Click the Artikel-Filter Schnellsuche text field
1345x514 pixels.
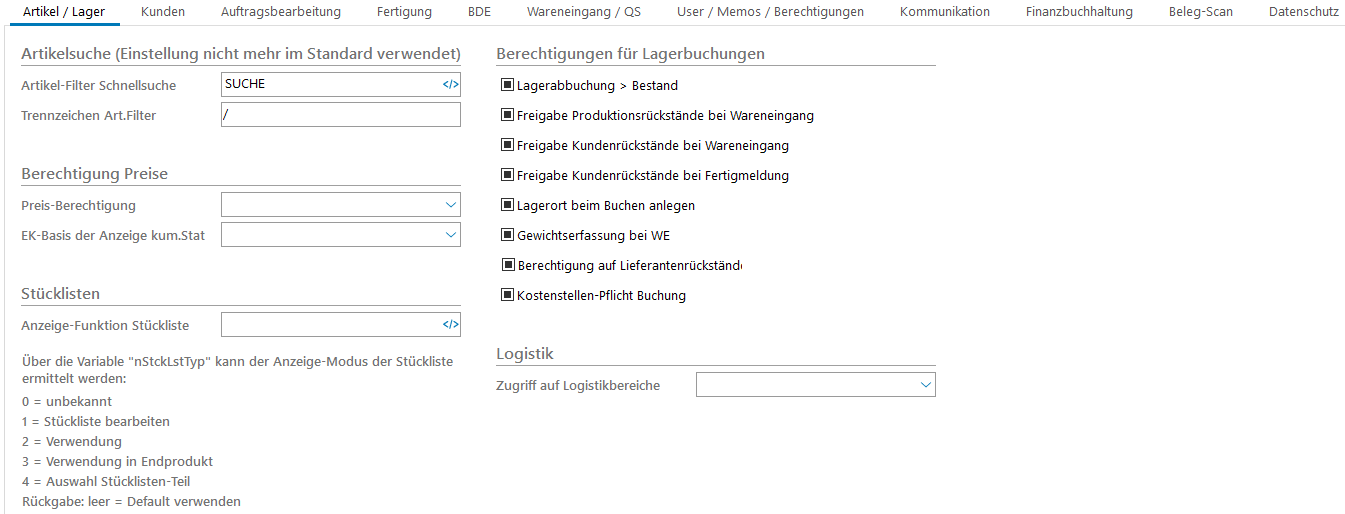click(330, 85)
